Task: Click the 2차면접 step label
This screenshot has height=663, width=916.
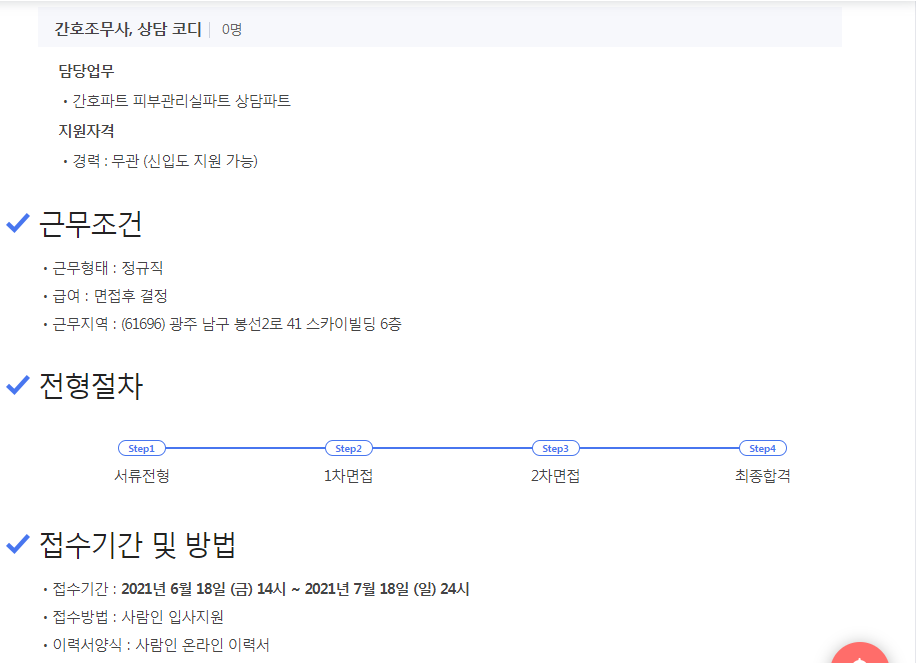Action: (x=556, y=476)
